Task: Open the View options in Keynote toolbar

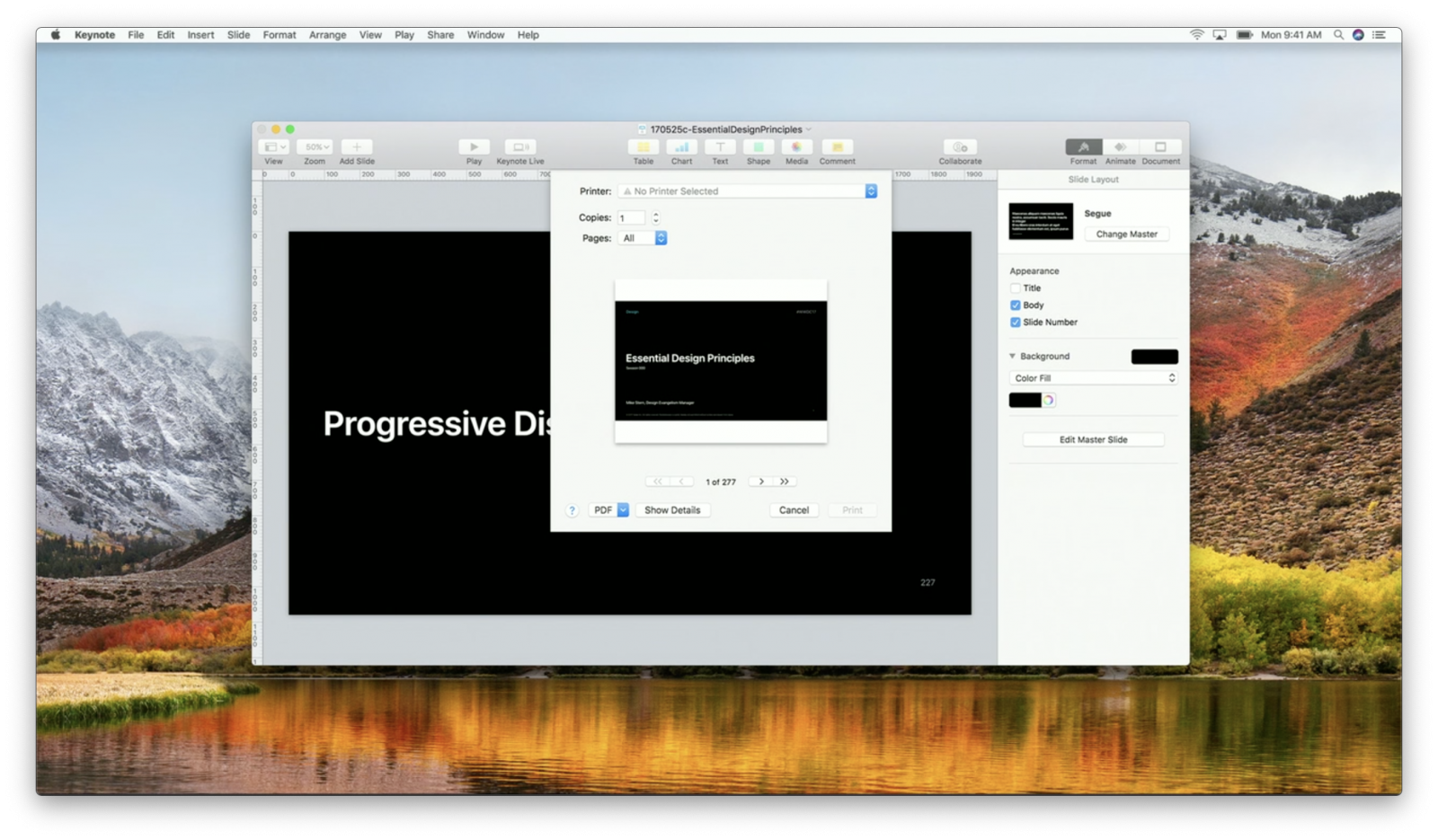Action: pyautogui.click(x=273, y=147)
